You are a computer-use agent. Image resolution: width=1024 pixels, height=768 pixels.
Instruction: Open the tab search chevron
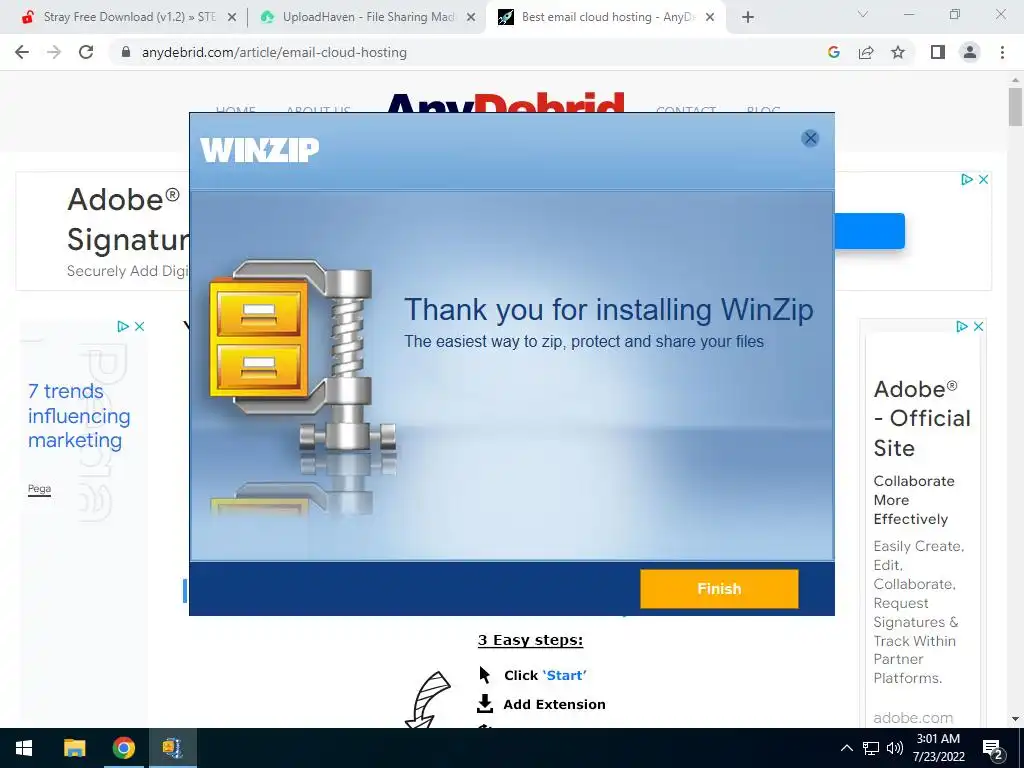pyautogui.click(x=863, y=14)
